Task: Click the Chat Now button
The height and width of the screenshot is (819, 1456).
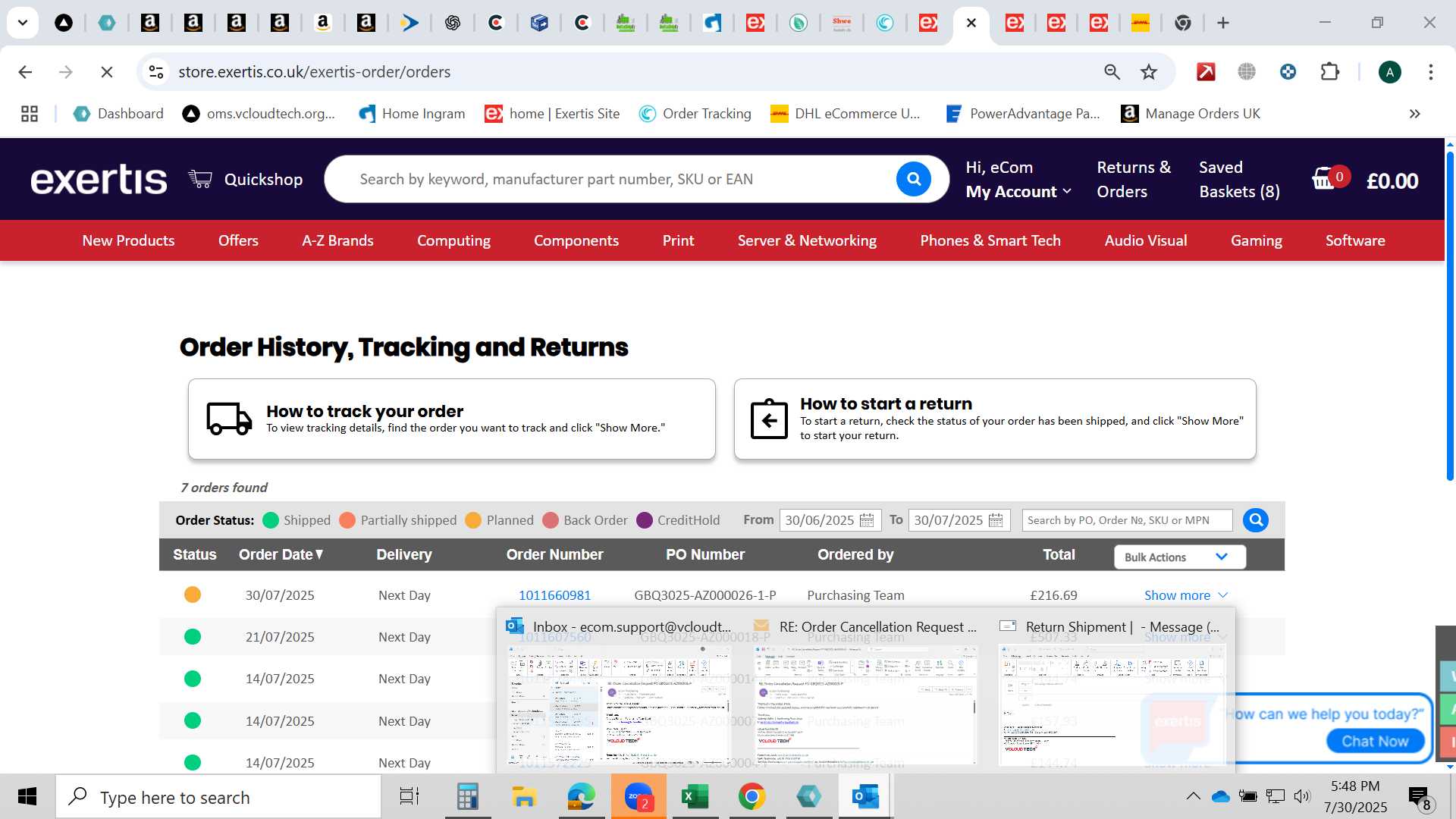Action: 1375,741
